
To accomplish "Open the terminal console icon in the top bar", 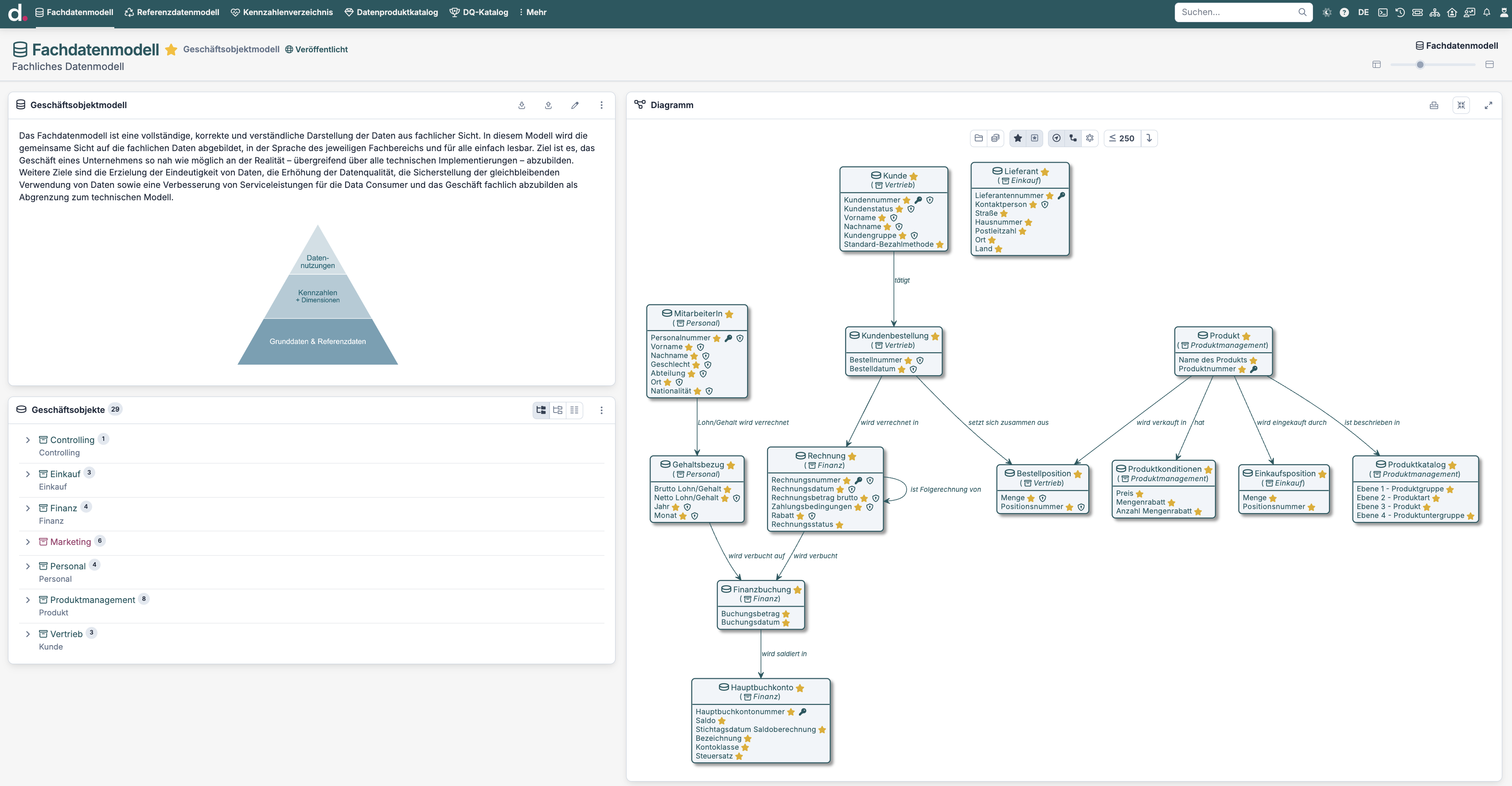I will [x=1383, y=12].
